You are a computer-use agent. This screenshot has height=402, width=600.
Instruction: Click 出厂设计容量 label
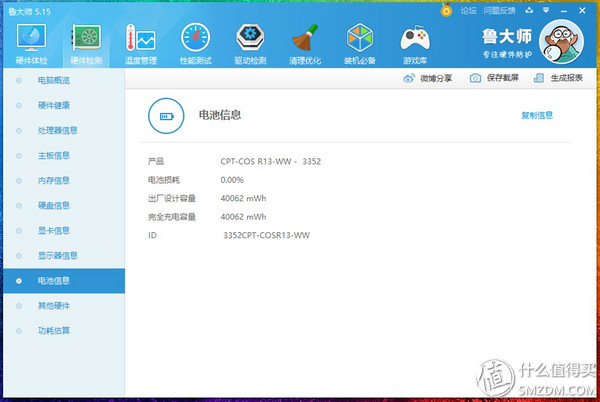tap(172, 198)
